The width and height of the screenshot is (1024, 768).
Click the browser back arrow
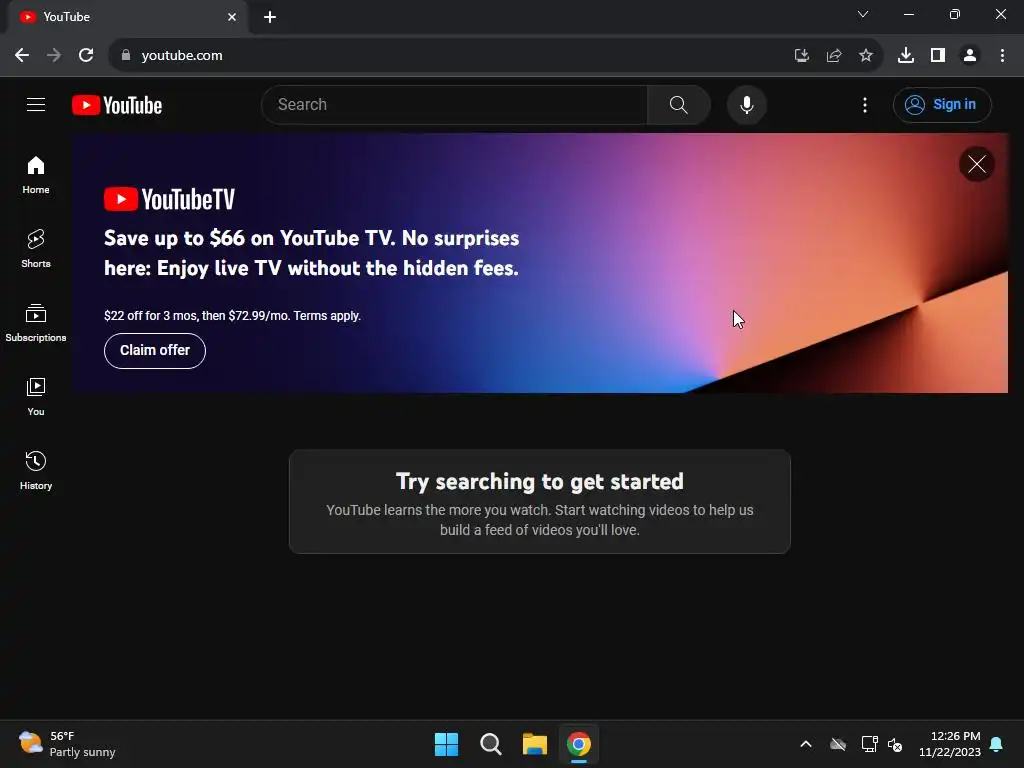coord(22,56)
